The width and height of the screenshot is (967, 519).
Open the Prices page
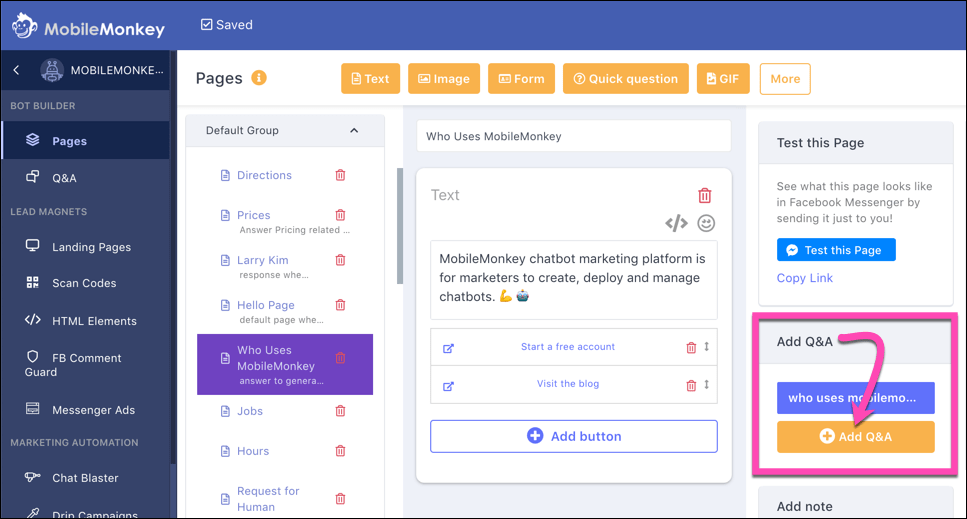click(253, 215)
